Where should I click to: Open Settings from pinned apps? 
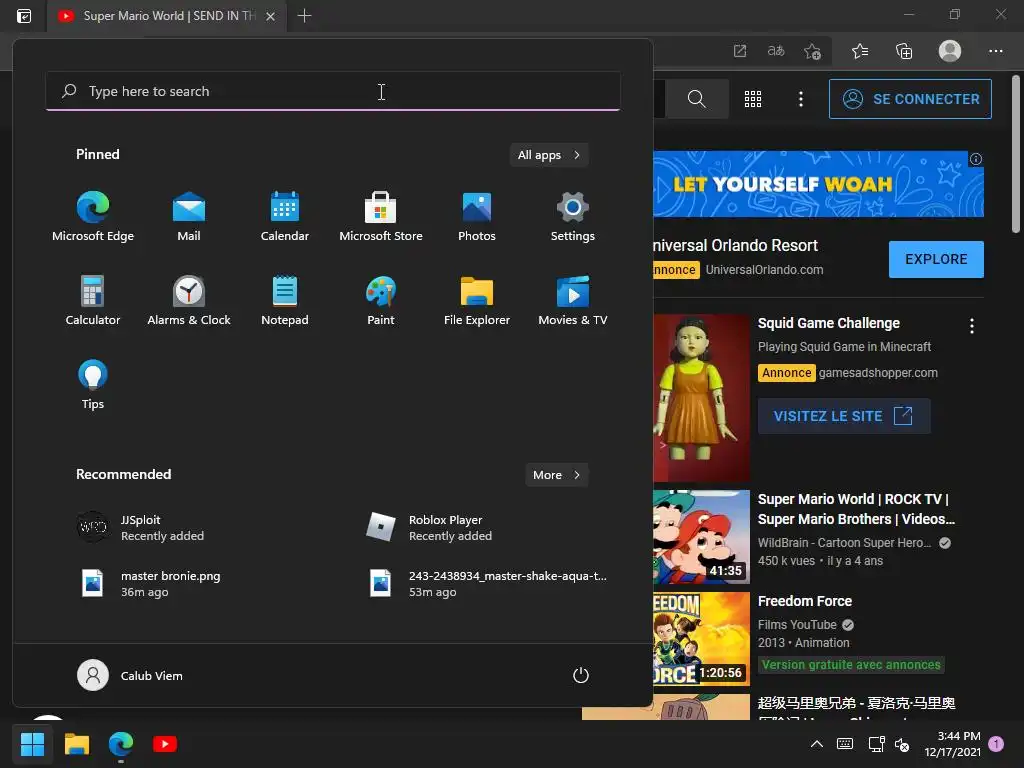click(x=573, y=216)
